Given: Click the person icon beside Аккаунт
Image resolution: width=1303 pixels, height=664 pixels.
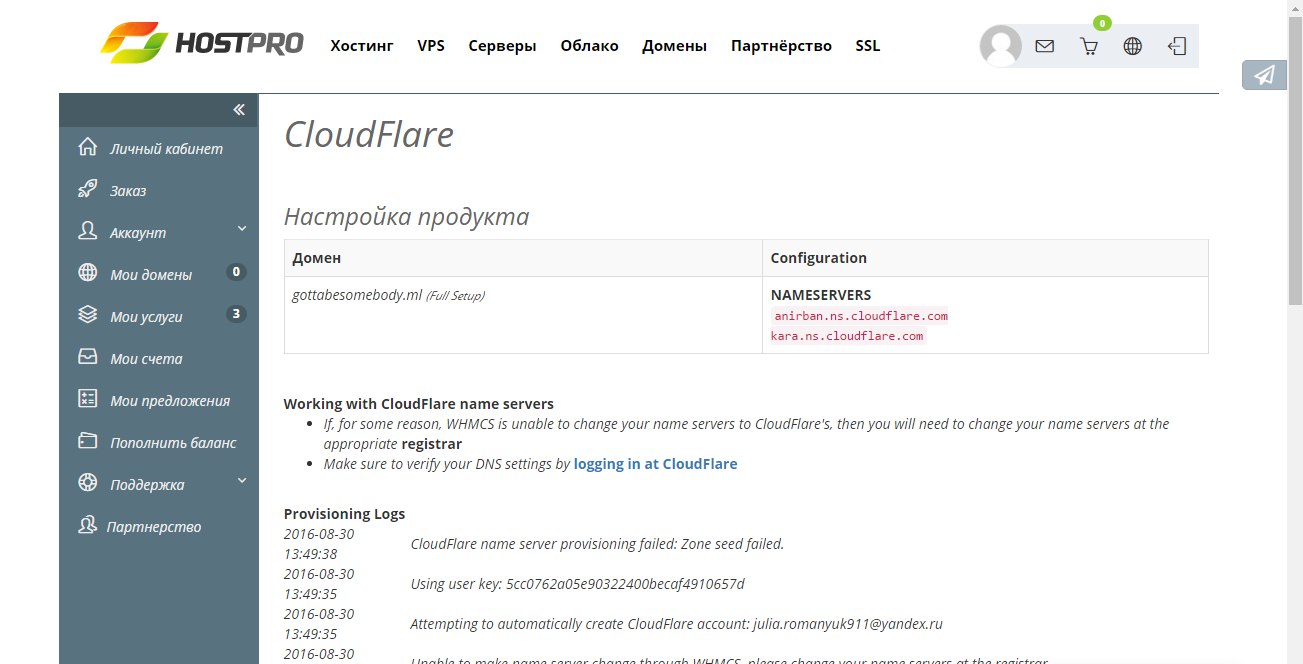Looking at the screenshot, I should [88, 231].
